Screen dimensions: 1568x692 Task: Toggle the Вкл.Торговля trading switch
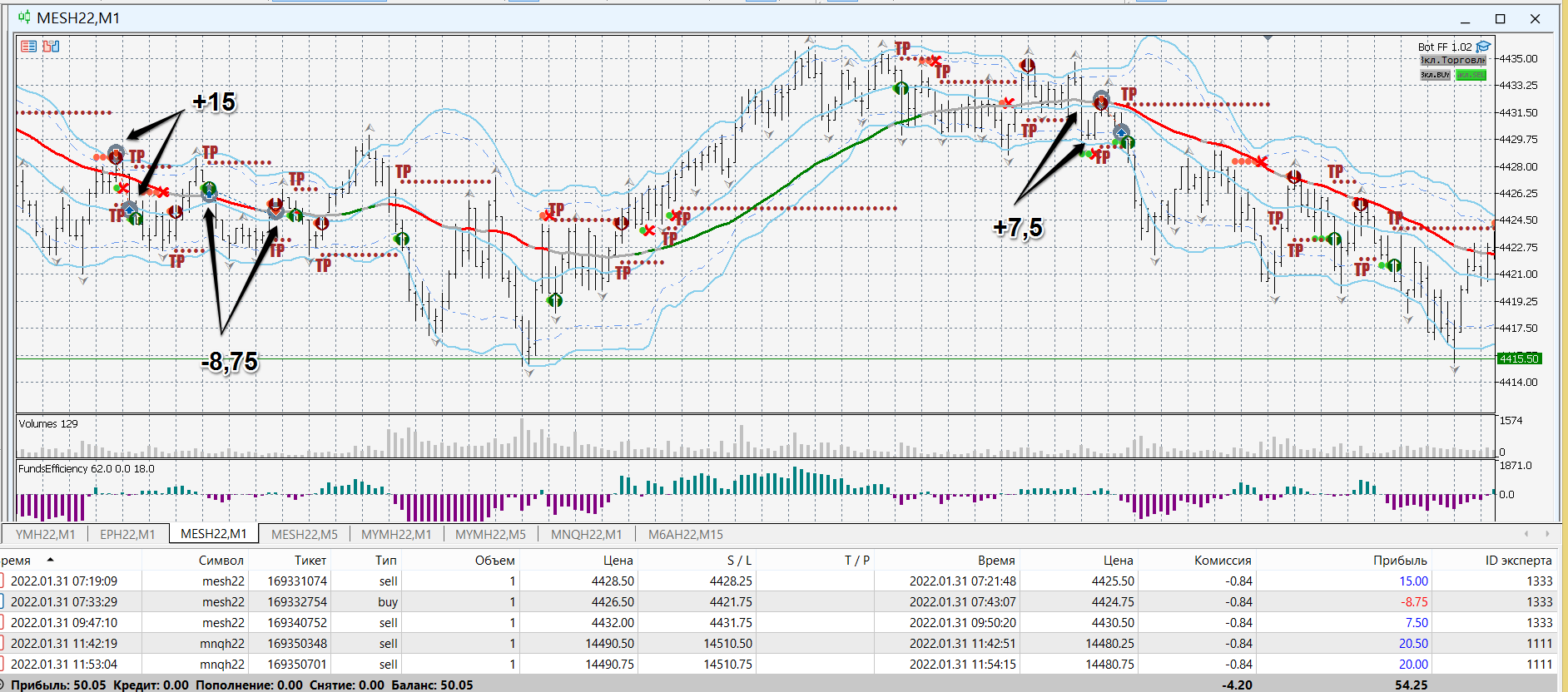coord(1453,61)
